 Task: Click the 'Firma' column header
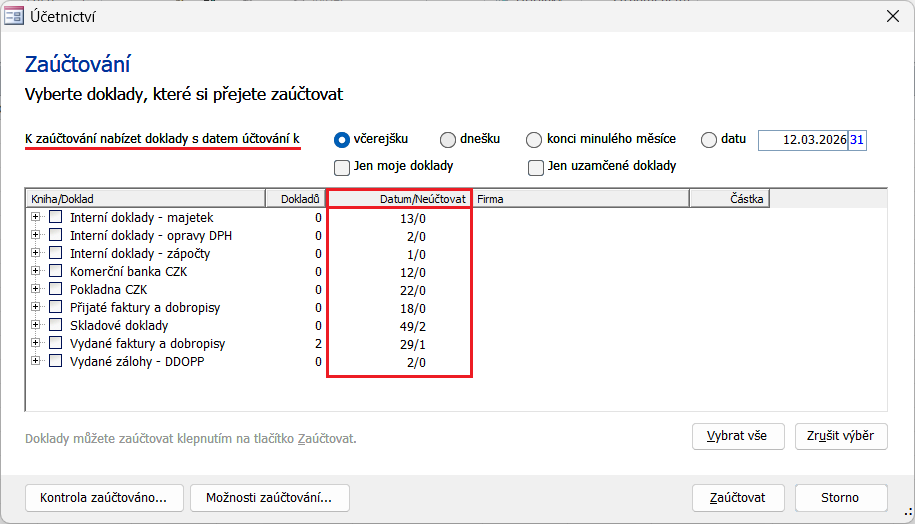point(581,199)
